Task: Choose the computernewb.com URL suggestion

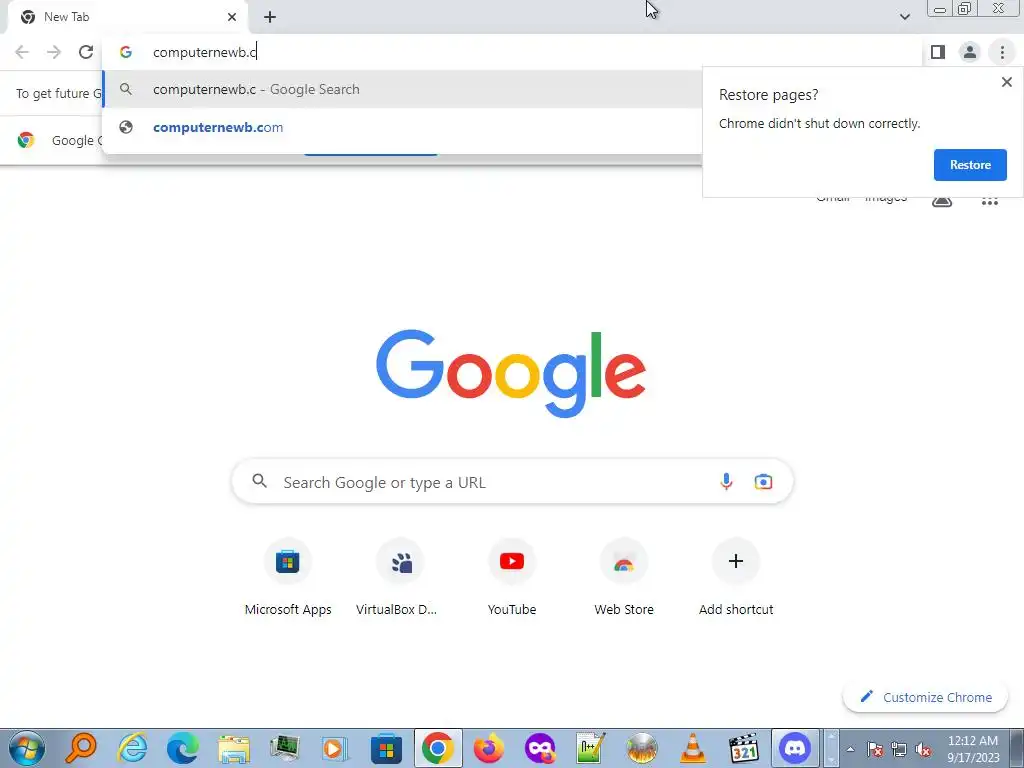Action: pyautogui.click(x=402, y=127)
